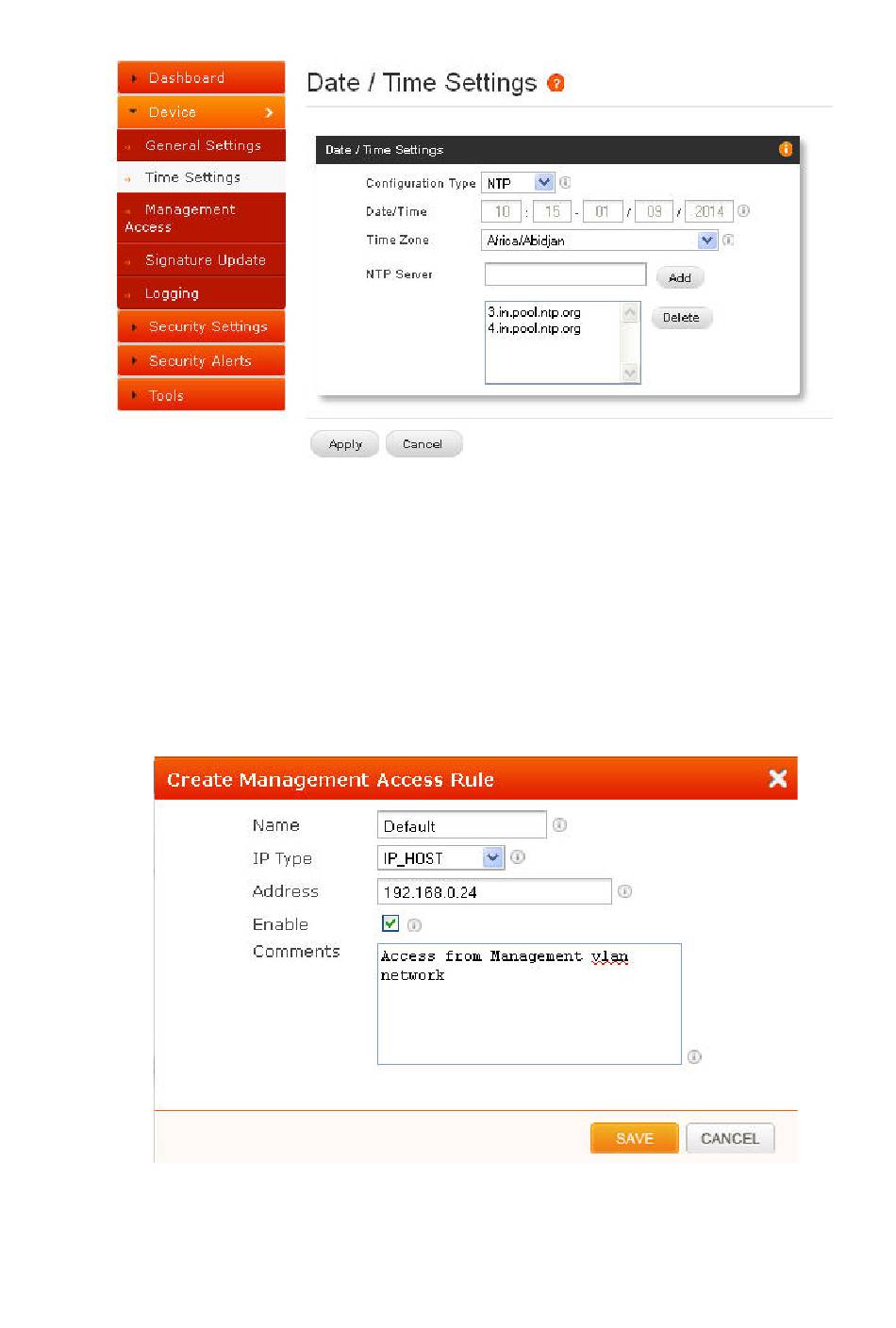Select Time Settings in sidebar

[x=201, y=177]
